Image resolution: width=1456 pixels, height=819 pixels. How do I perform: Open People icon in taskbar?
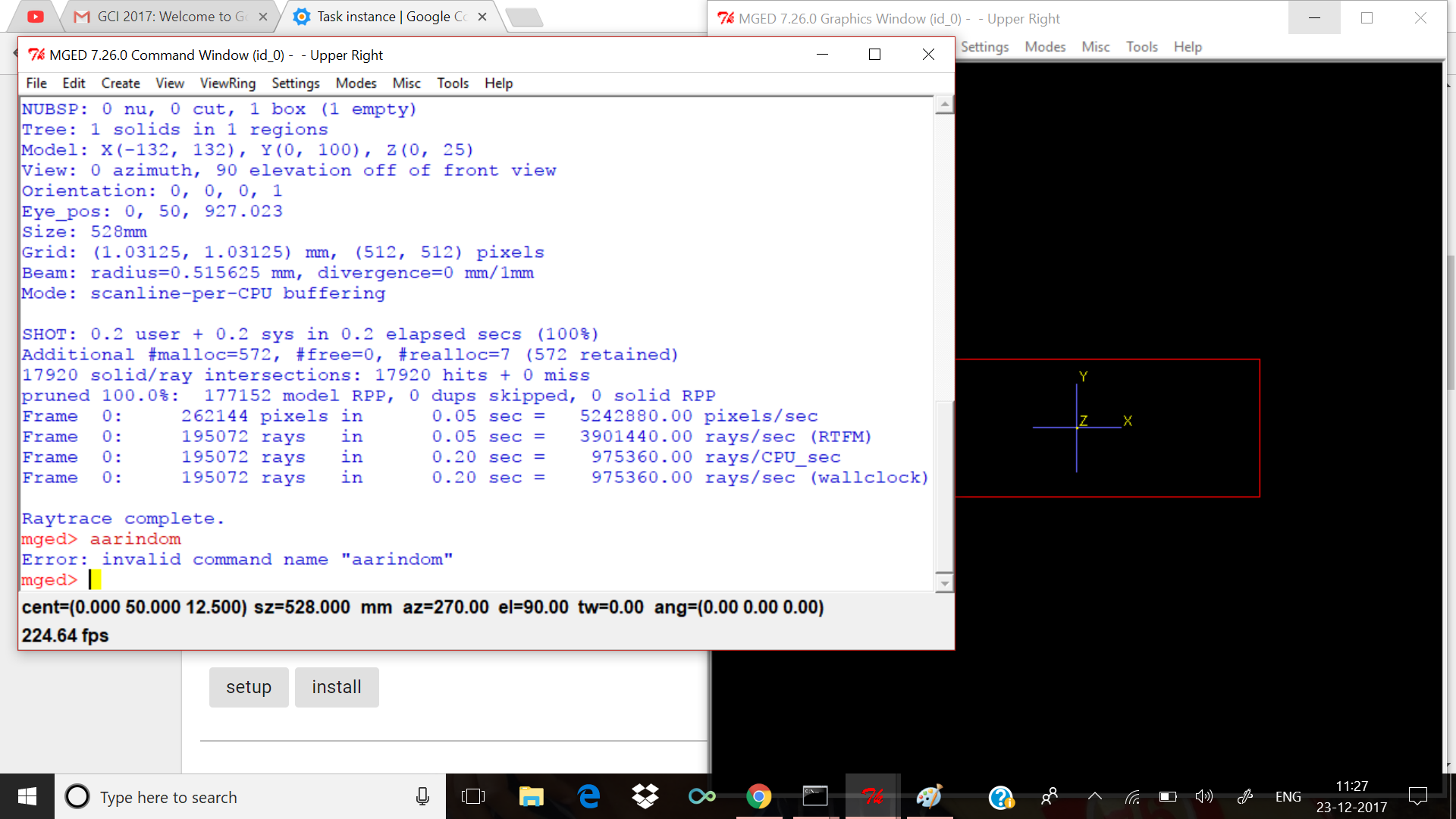1050,796
